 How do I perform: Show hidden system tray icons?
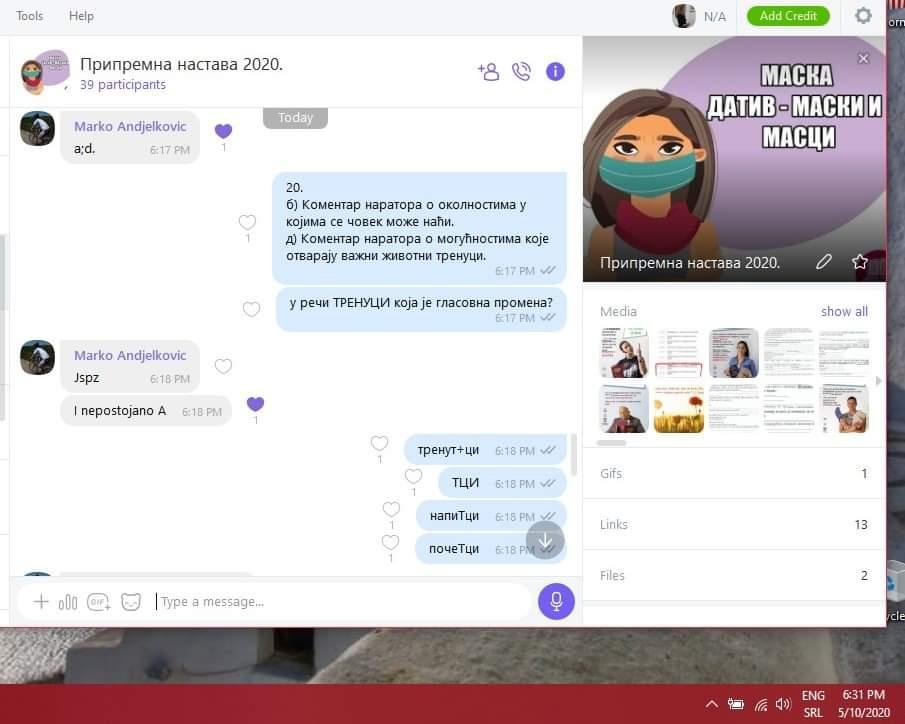click(711, 703)
